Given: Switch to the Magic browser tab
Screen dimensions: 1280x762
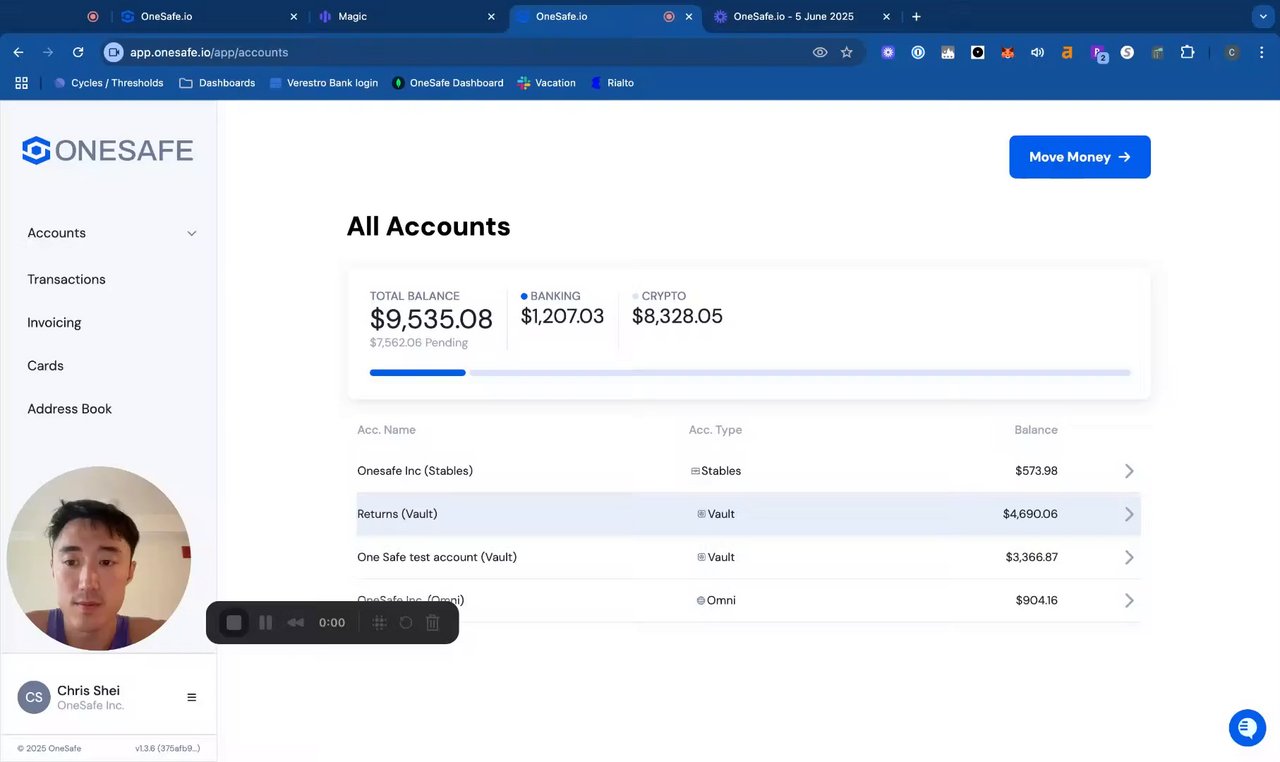Looking at the screenshot, I should coord(407,17).
